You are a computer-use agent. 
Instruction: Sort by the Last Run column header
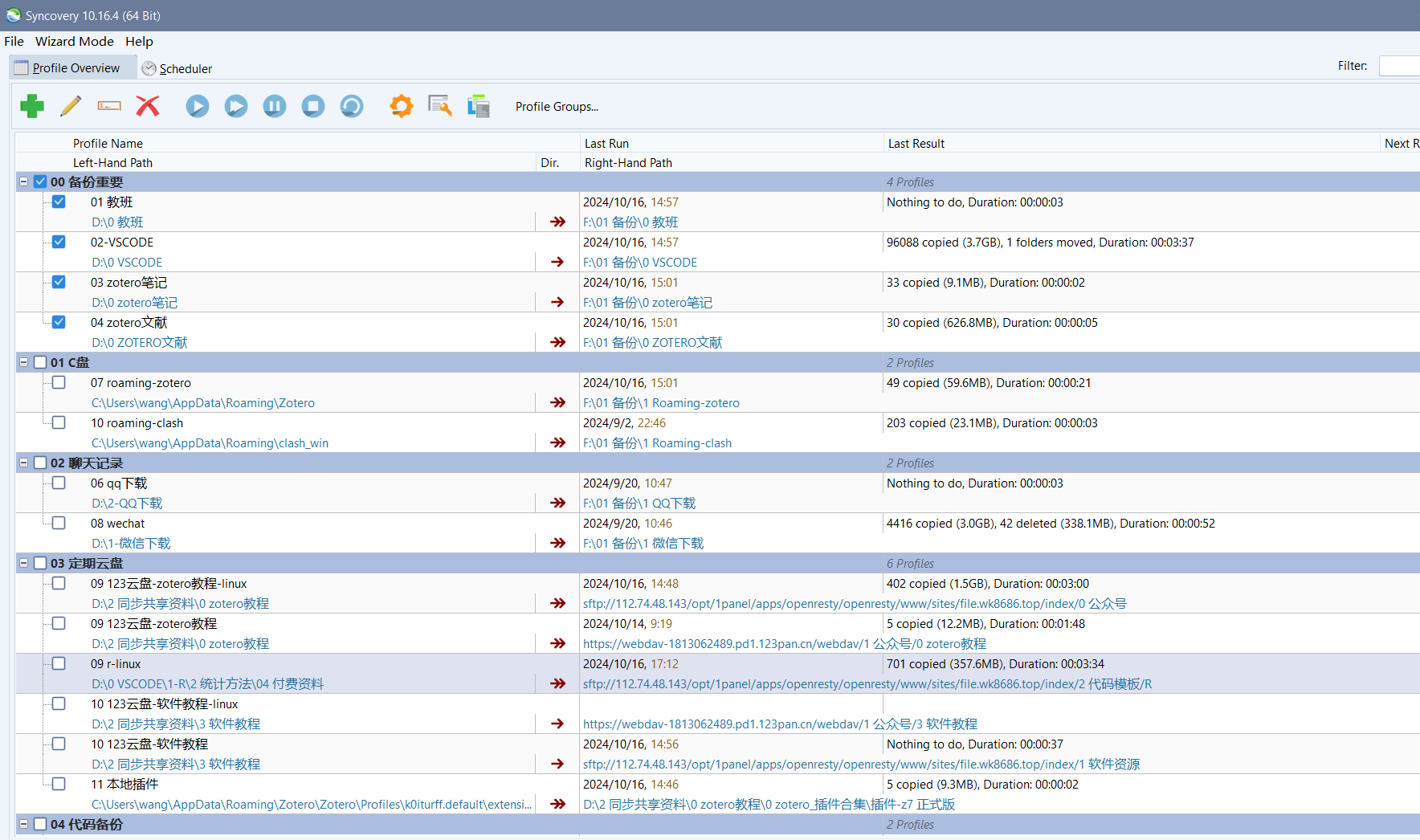tap(606, 143)
